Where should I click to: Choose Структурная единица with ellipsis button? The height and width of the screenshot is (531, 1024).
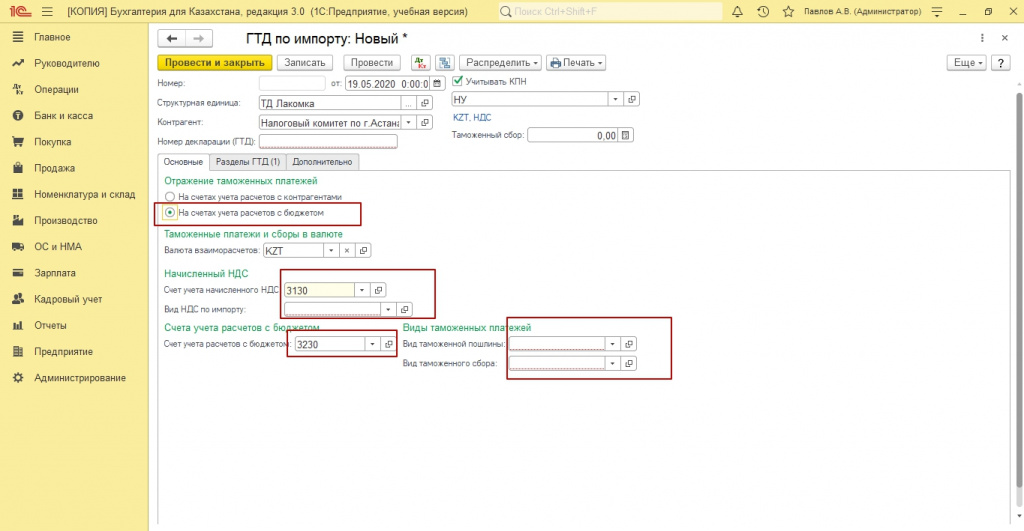pos(409,103)
